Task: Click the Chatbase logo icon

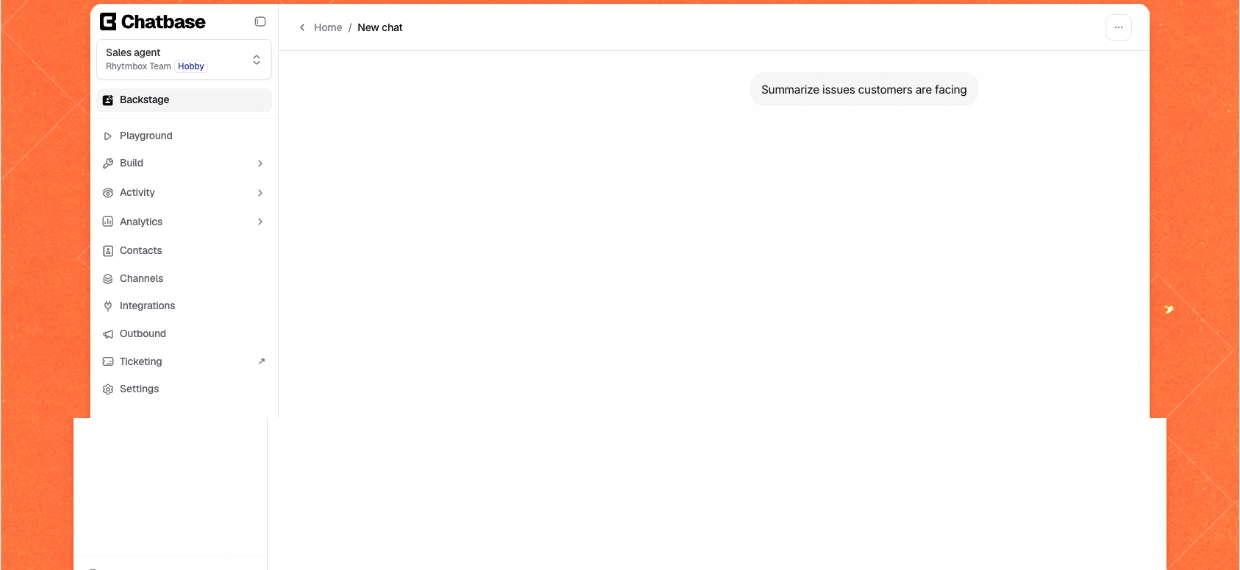Action: 108,22
